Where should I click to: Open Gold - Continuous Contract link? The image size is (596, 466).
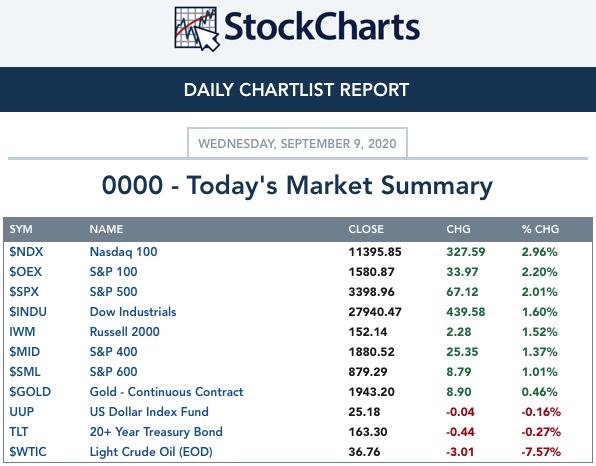(x=166, y=392)
